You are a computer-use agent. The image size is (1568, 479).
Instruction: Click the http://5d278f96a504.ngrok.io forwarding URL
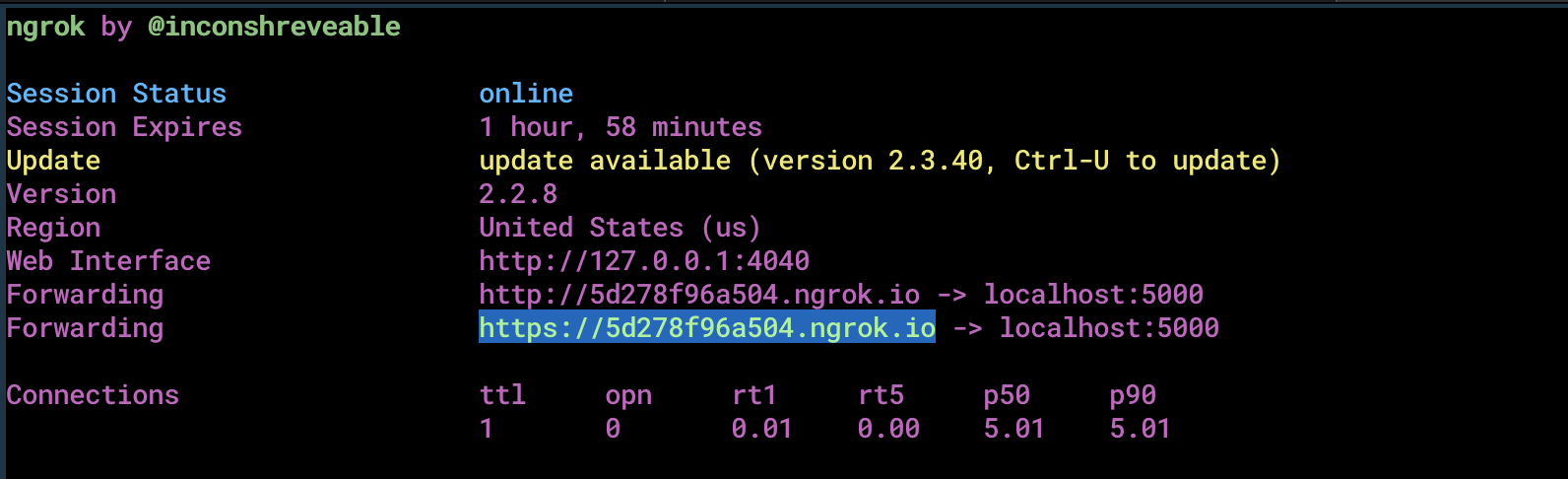tap(699, 295)
